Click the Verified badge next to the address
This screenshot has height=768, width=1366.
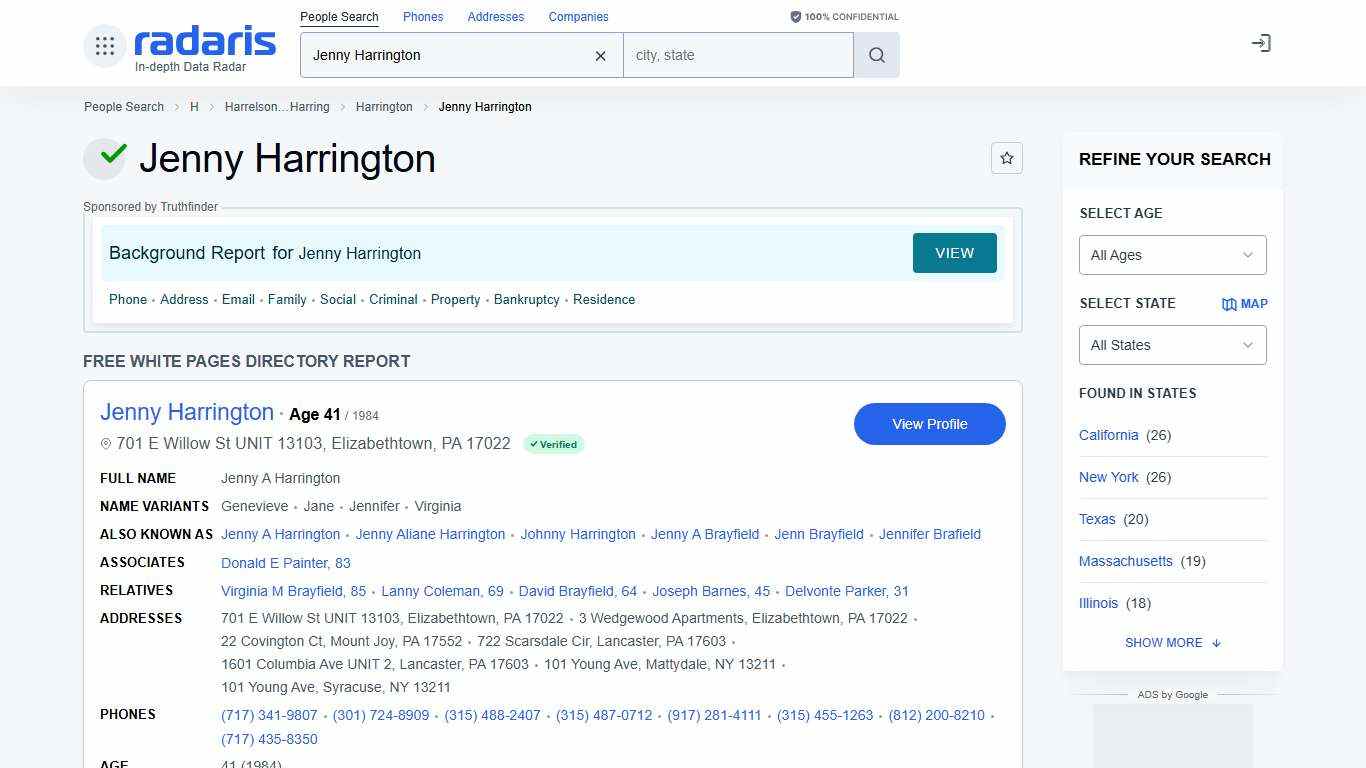[x=553, y=444]
